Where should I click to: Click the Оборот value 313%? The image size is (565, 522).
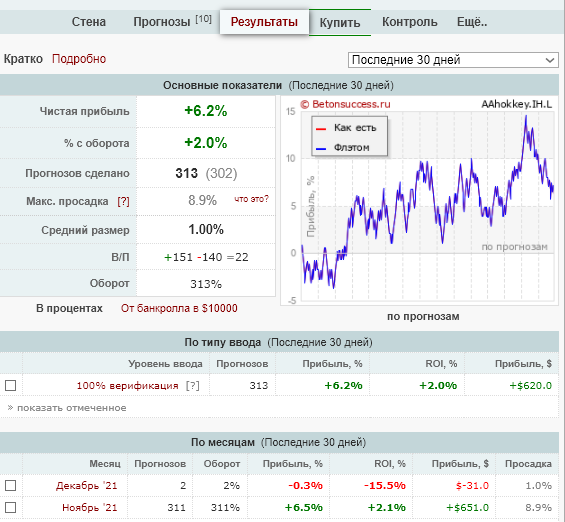click(206, 284)
